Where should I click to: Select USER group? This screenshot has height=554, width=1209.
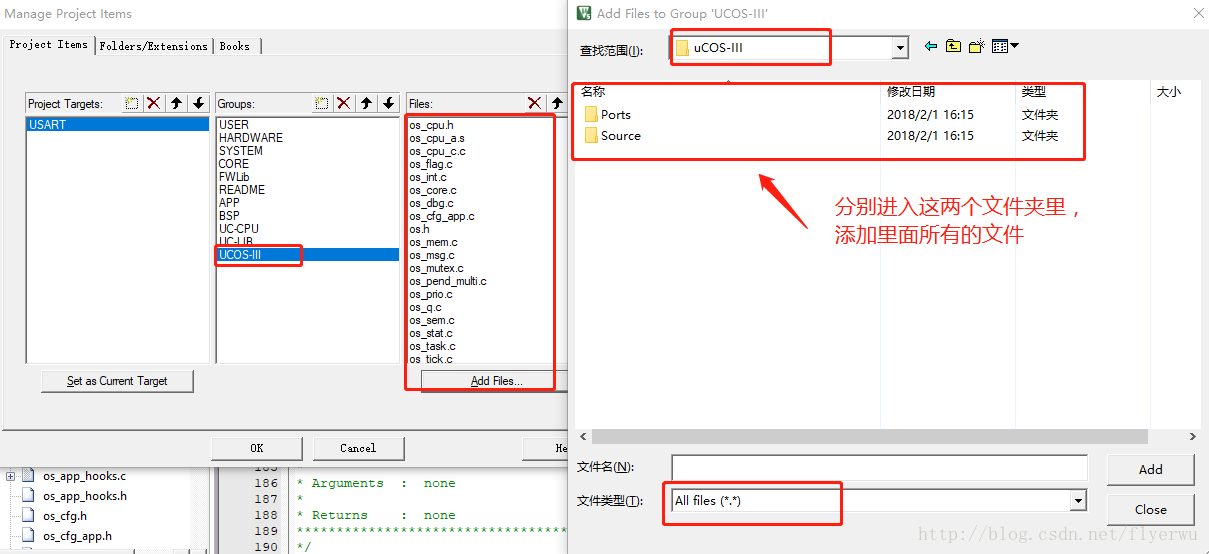click(234, 125)
